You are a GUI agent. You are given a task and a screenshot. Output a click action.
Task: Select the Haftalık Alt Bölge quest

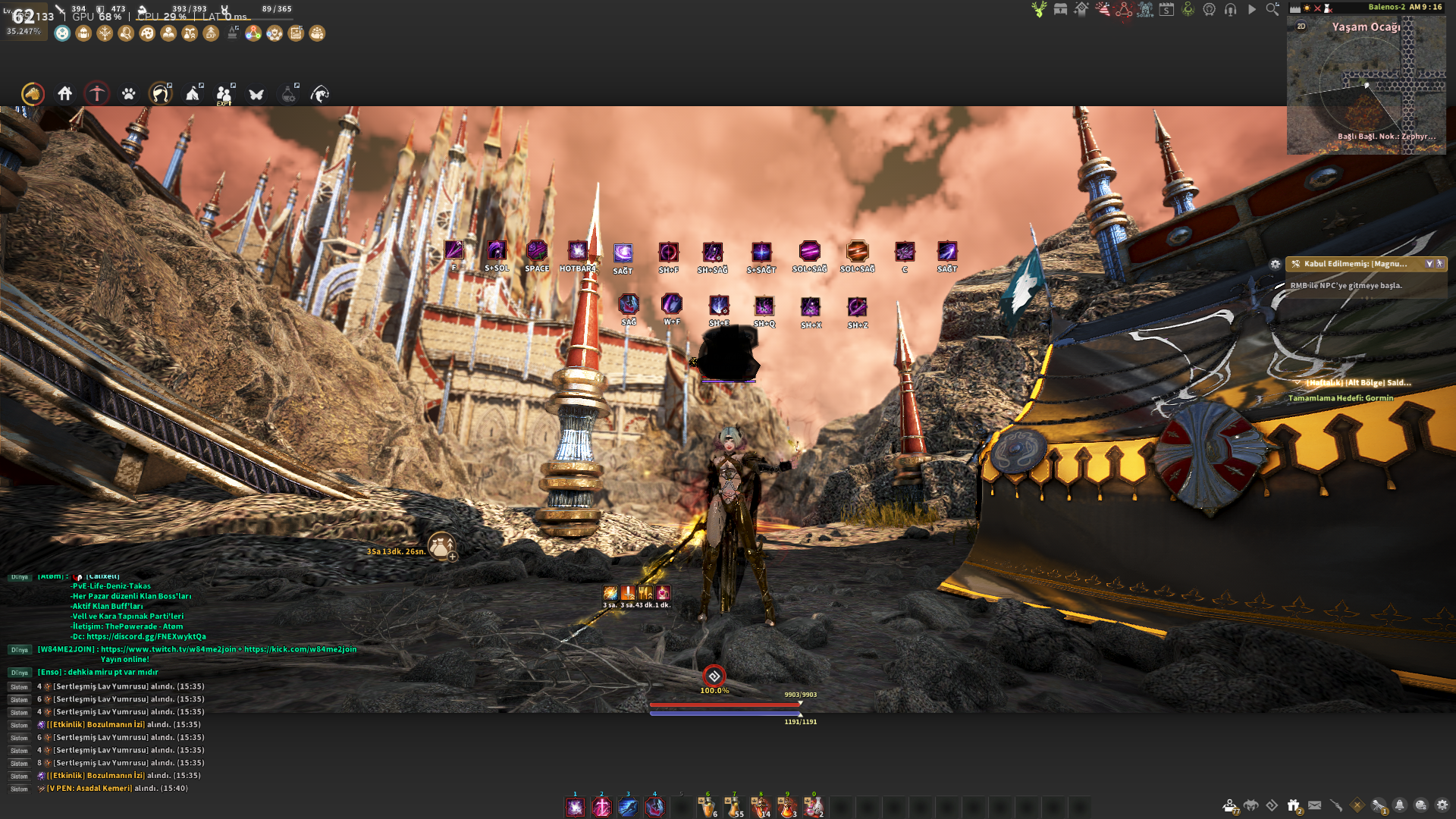(x=1358, y=383)
